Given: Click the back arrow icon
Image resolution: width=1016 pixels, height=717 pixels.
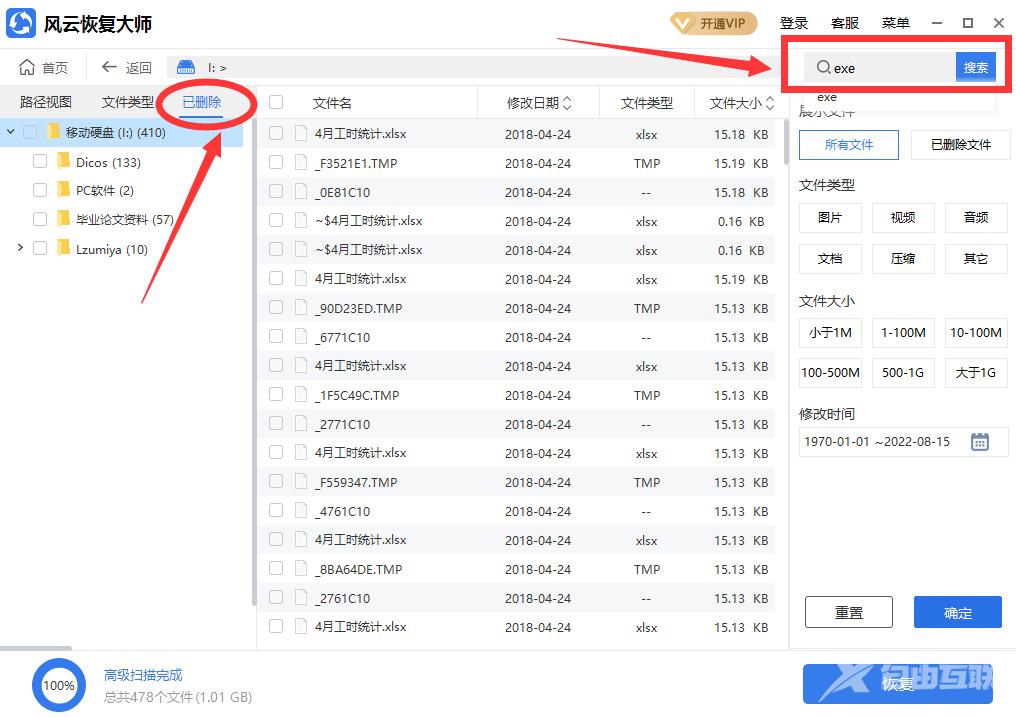Looking at the screenshot, I should pyautogui.click(x=109, y=67).
